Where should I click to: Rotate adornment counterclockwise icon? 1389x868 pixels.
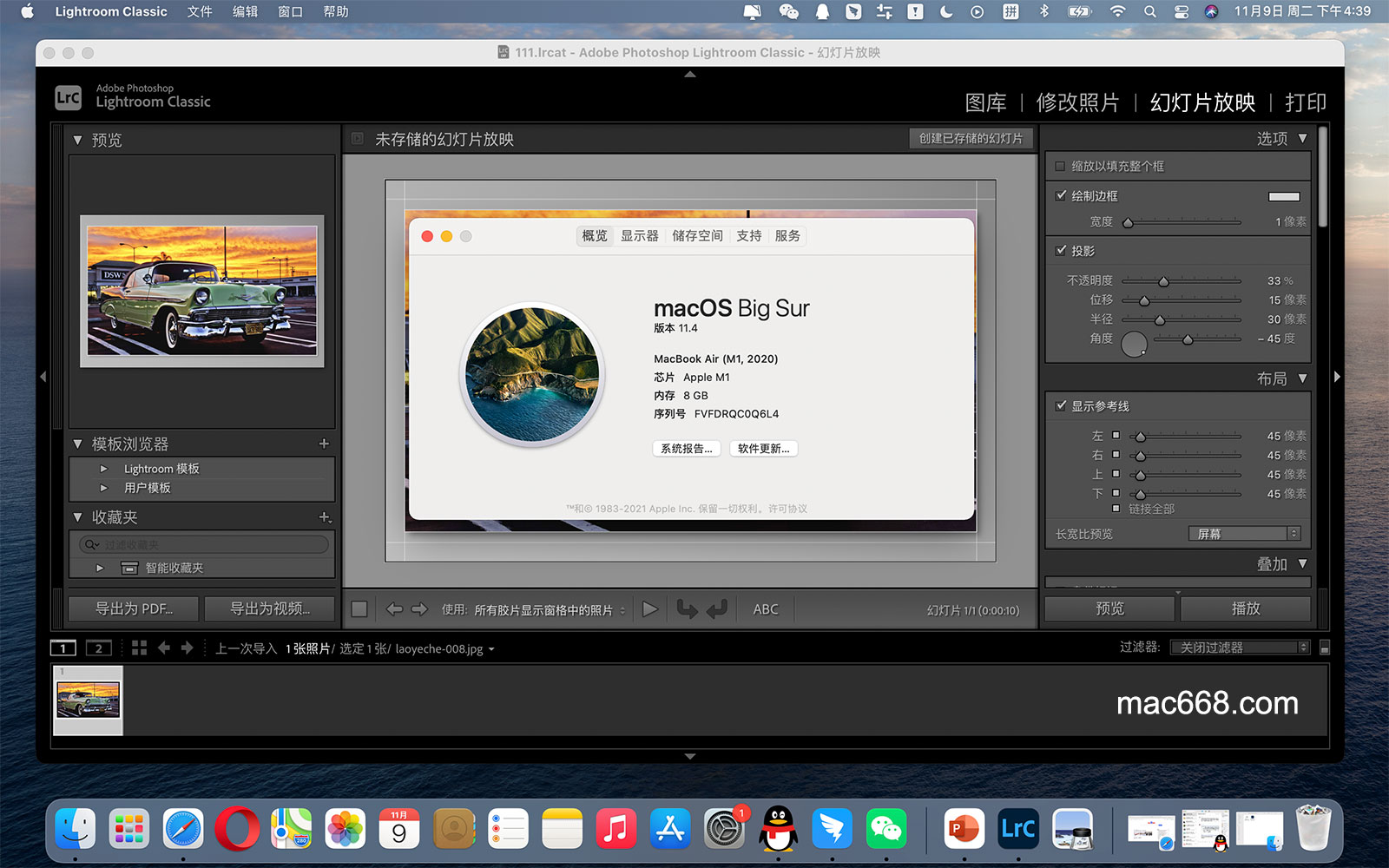(x=687, y=609)
